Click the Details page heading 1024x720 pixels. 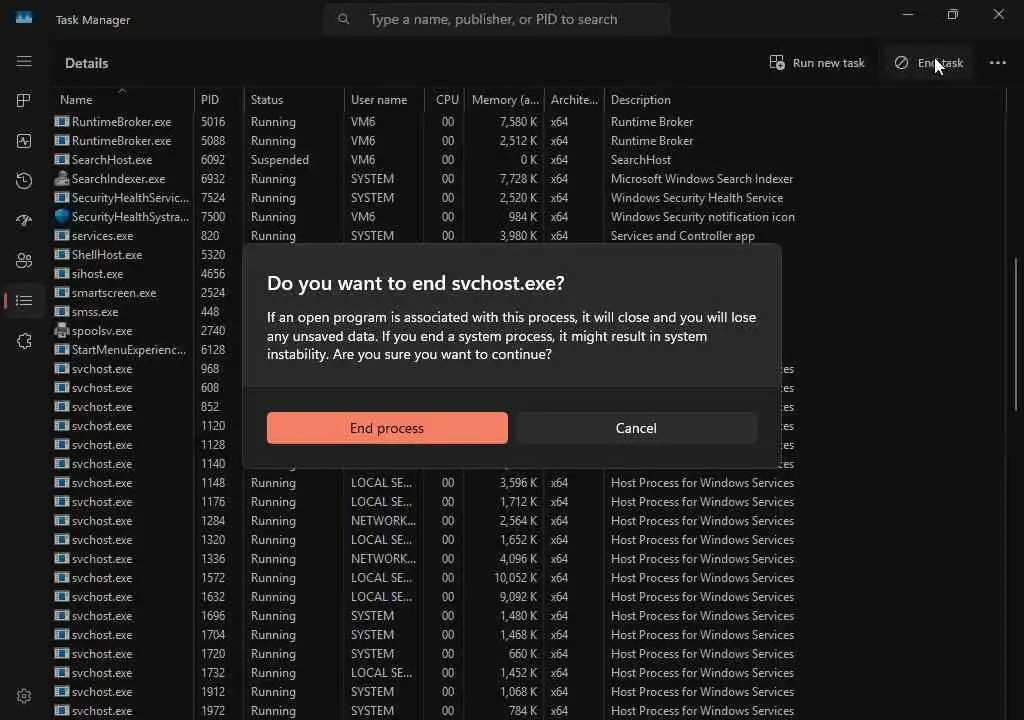pyautogui.click(x=87, y=63)
